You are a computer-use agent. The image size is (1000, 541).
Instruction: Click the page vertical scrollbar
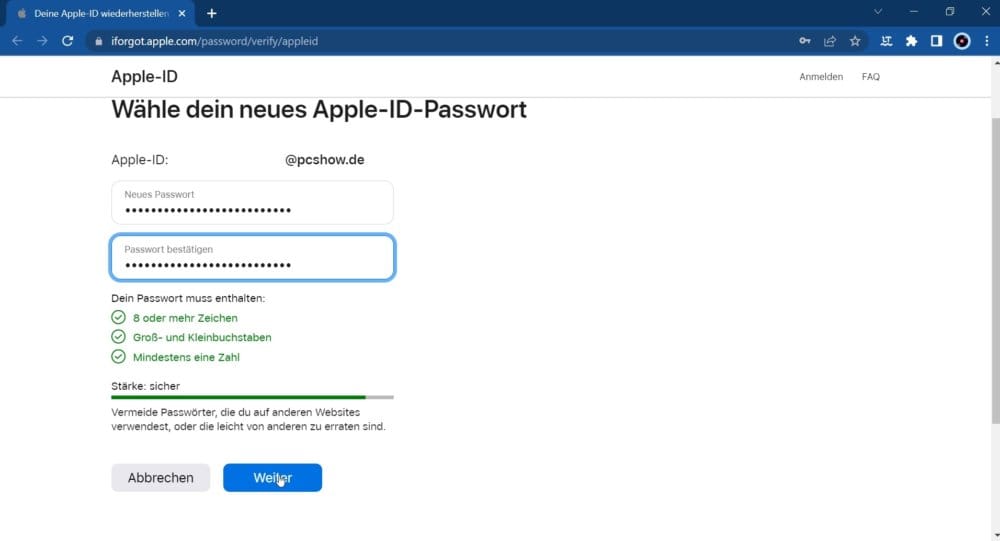click(x=995, y=270)
